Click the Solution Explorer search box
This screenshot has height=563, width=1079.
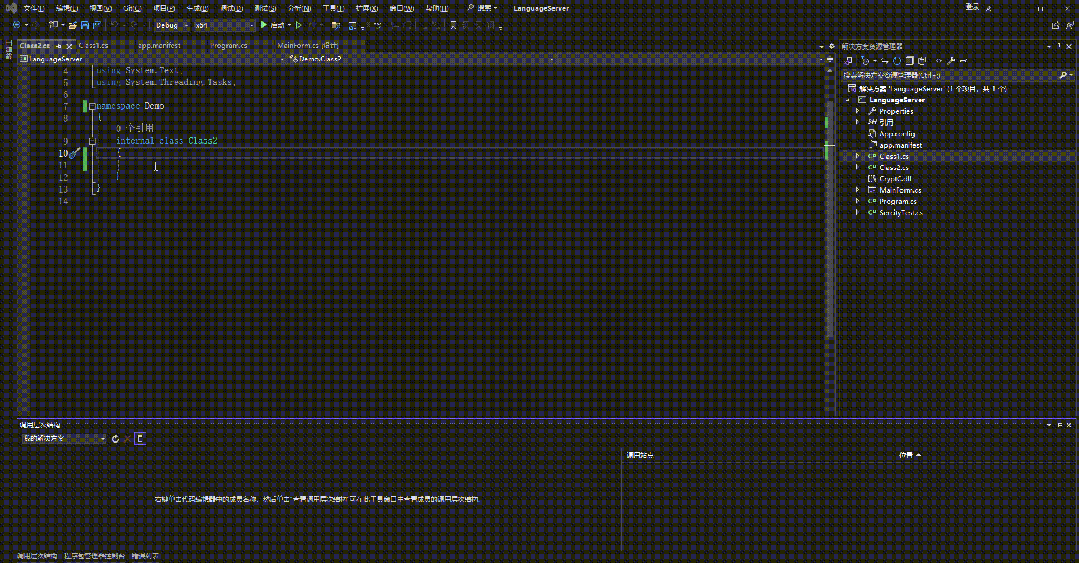tap(951, 74)
